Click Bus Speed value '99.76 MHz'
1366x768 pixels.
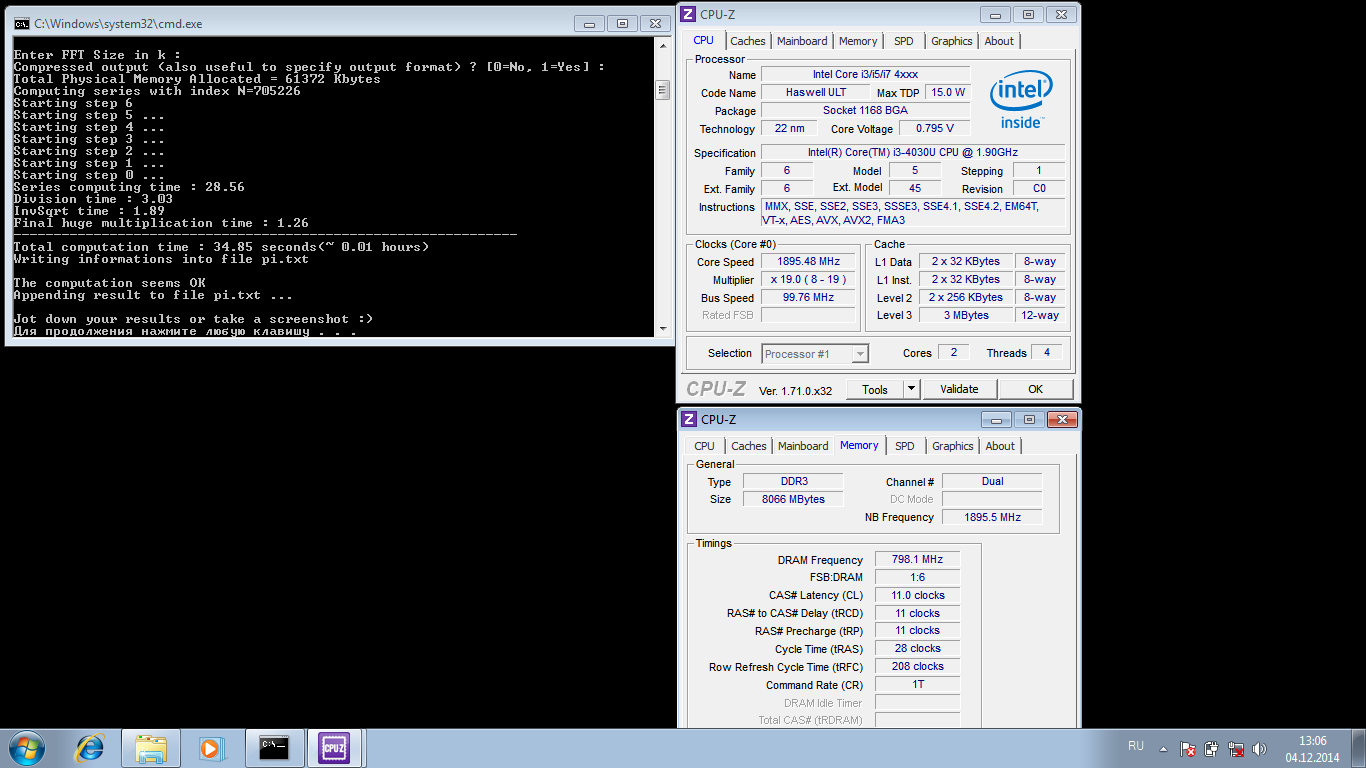point(810,297)
